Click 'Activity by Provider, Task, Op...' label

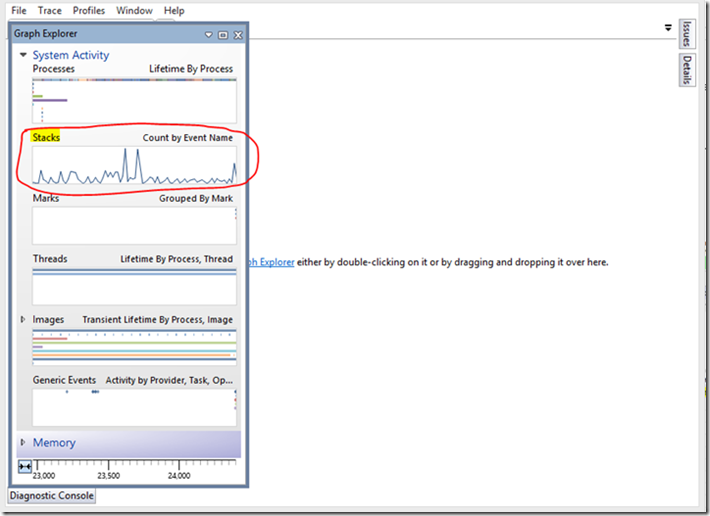click(169, 380)
